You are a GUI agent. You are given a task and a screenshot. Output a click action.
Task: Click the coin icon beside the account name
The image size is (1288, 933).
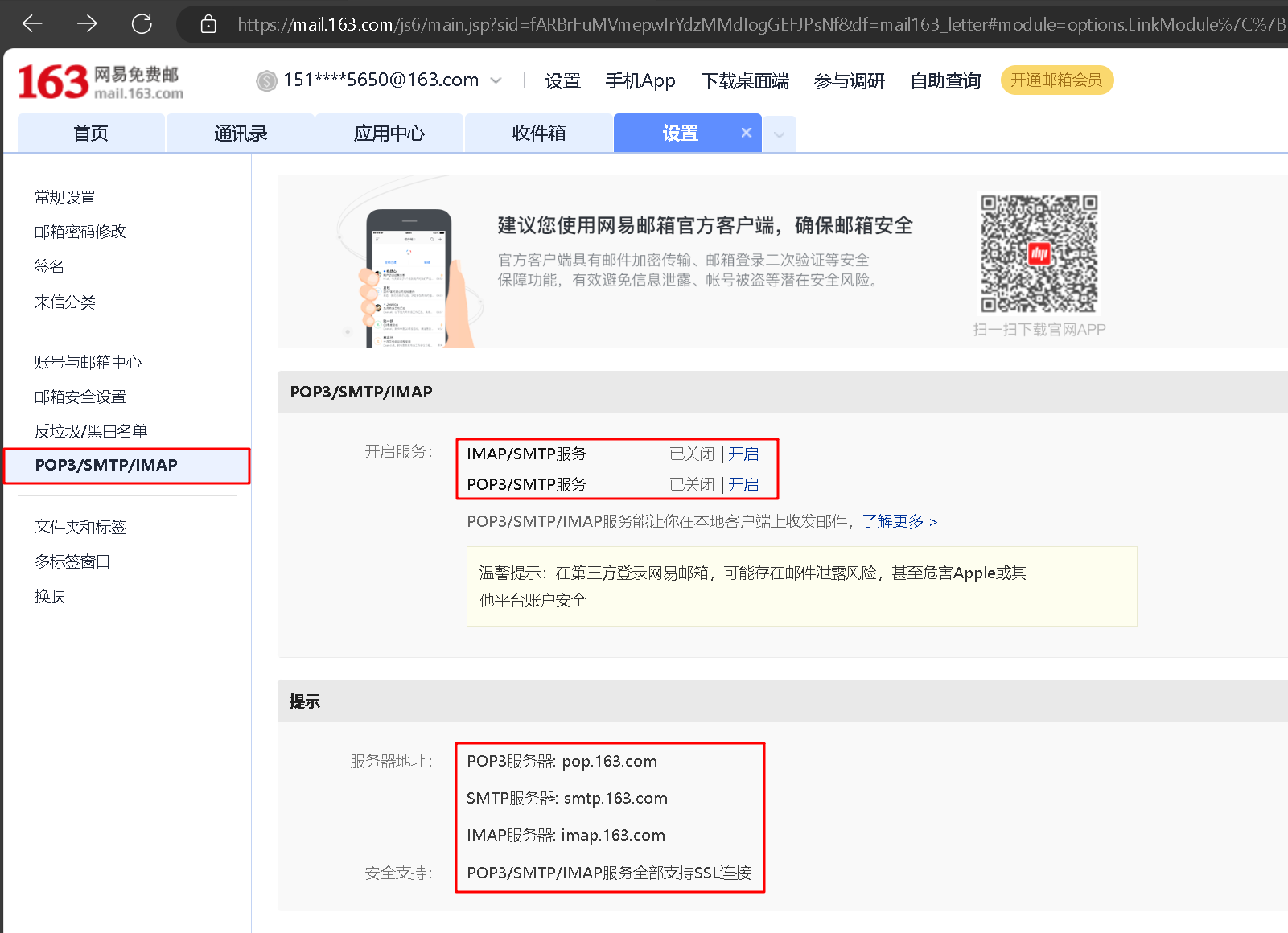click(x=266, y=80)
